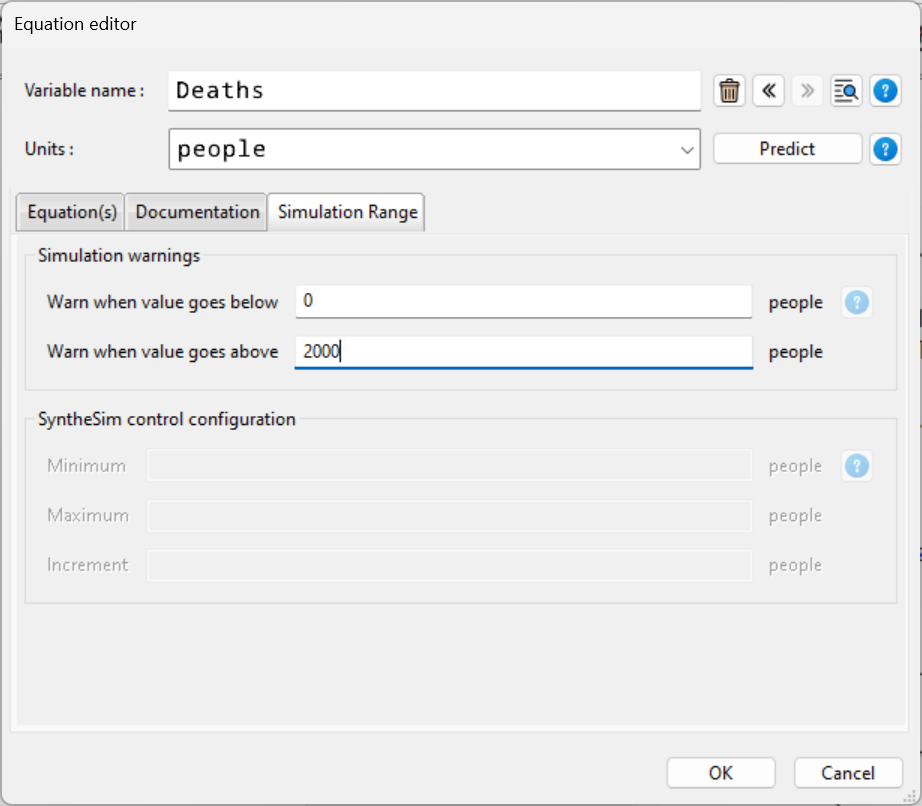Screen dimensions: 922x806
Task: Click the SyntheSim Minimum input field
Action: coord(448,466)
